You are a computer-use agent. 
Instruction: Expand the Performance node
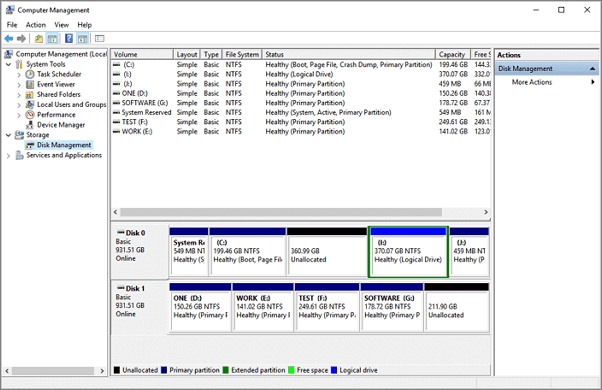pyautogui.click(x=19, y=115)
